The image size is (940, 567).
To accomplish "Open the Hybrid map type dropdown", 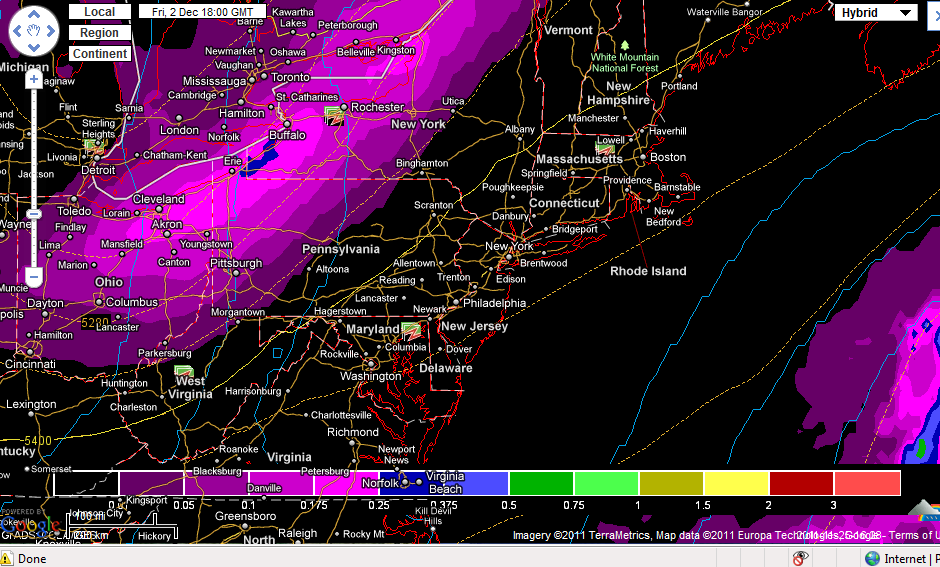I will [876, 13].
